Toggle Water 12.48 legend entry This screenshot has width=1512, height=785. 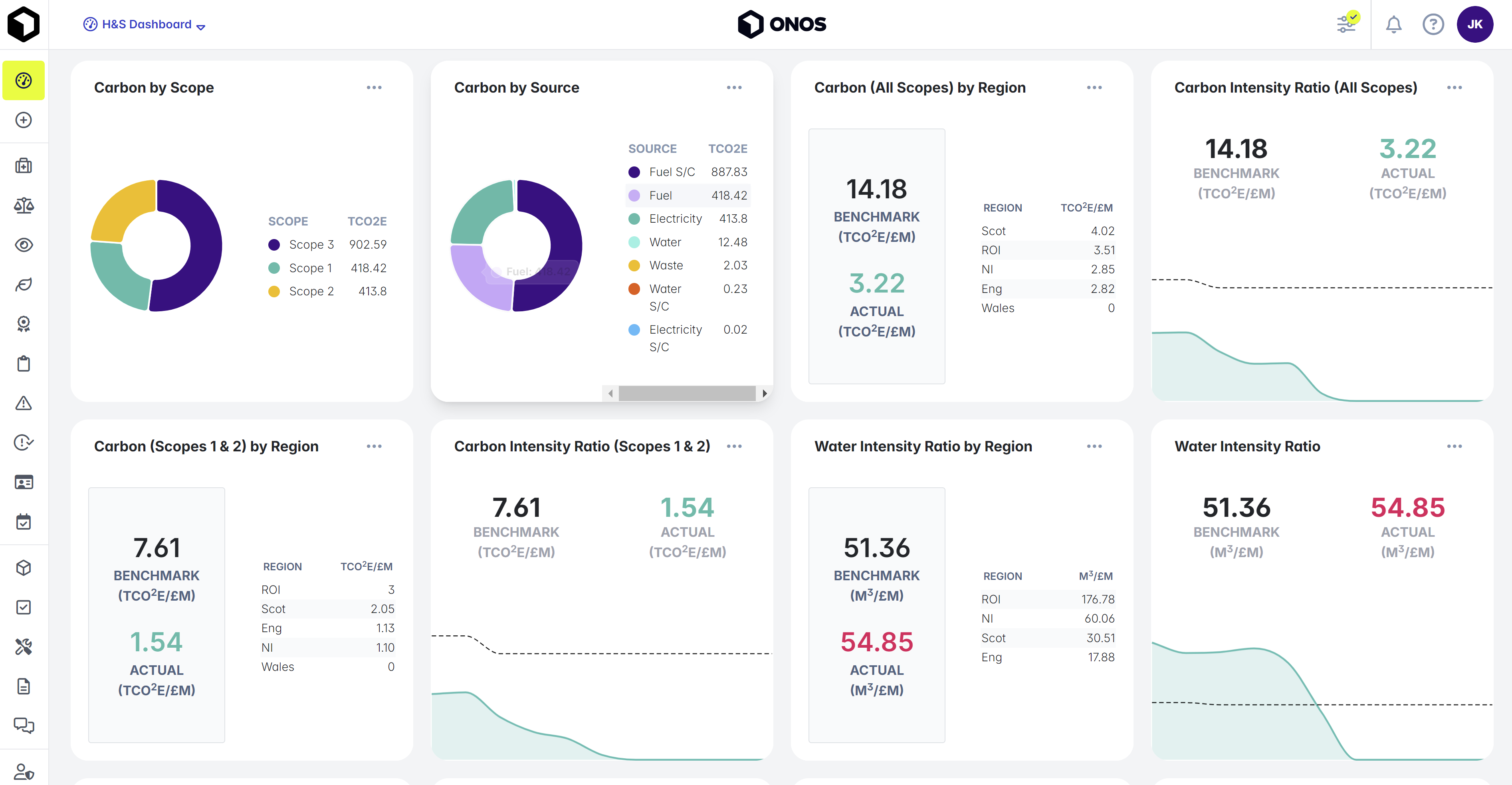[688, 242]
